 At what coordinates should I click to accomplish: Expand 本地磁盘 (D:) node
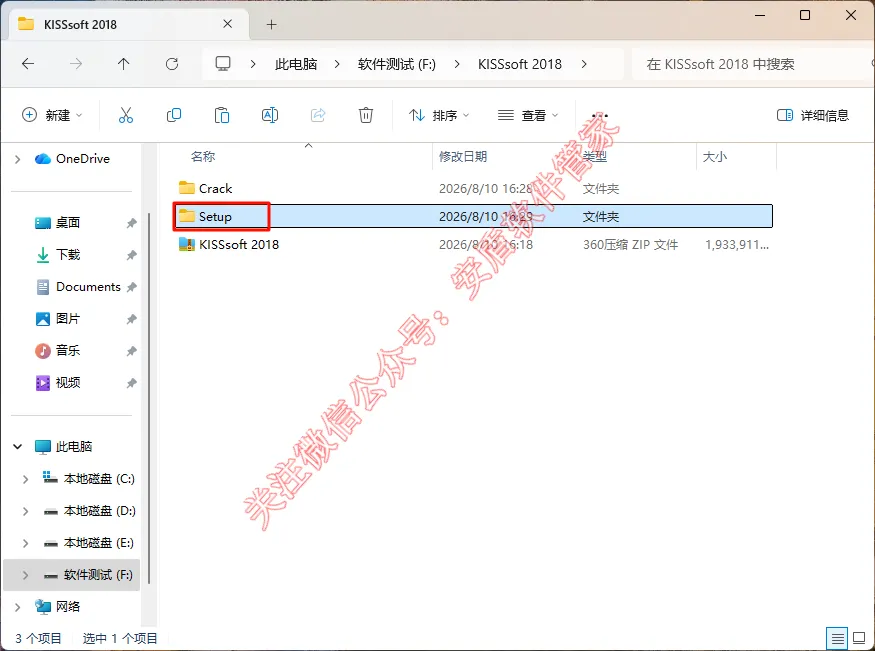click(26, 511)
